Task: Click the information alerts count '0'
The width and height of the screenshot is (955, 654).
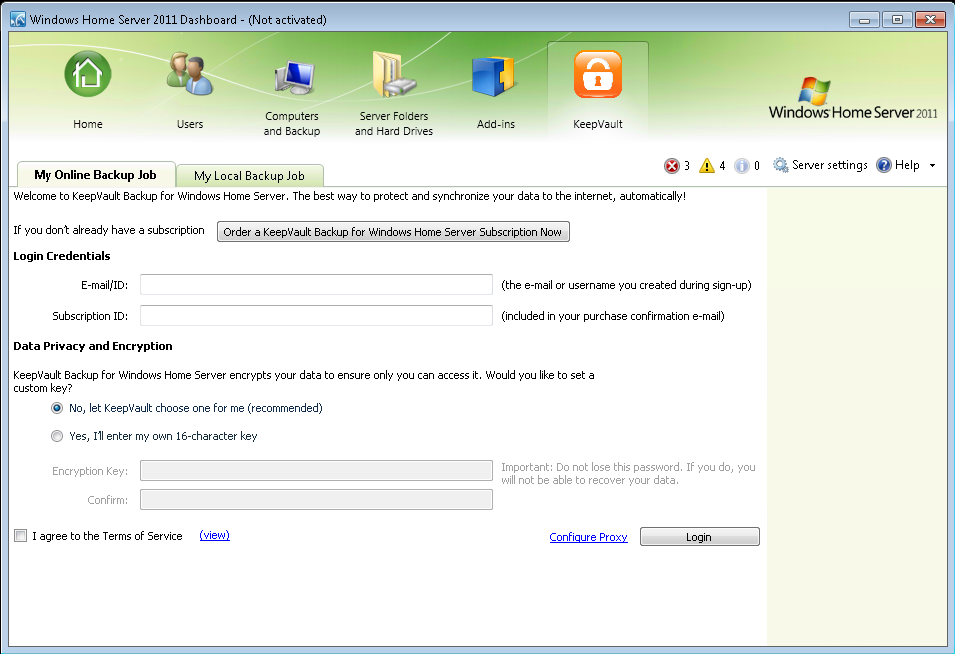Action: pyautogui.click(x=757, y=166)
